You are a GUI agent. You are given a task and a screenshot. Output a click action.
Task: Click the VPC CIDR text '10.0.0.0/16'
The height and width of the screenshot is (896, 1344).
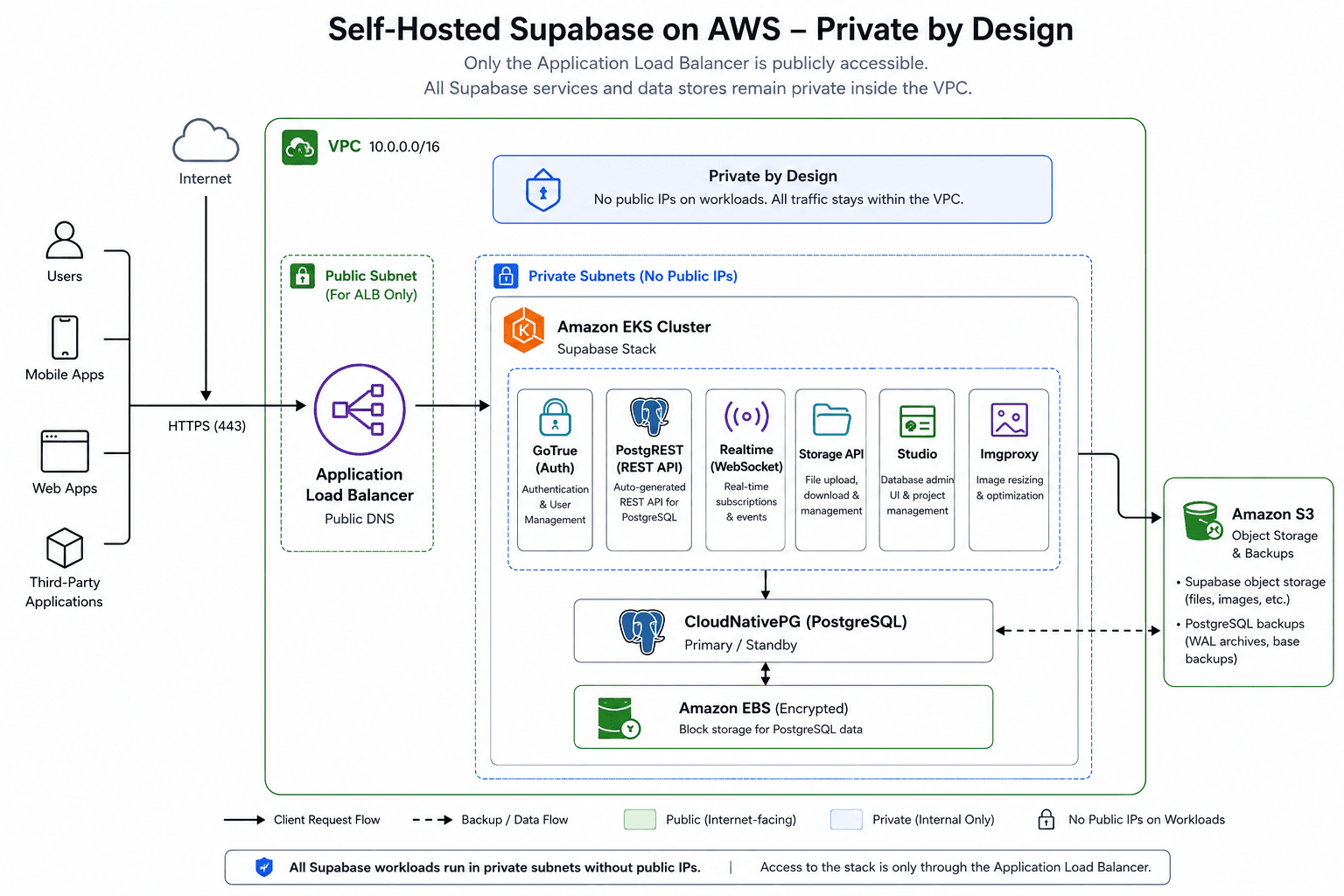pos(404,147)
